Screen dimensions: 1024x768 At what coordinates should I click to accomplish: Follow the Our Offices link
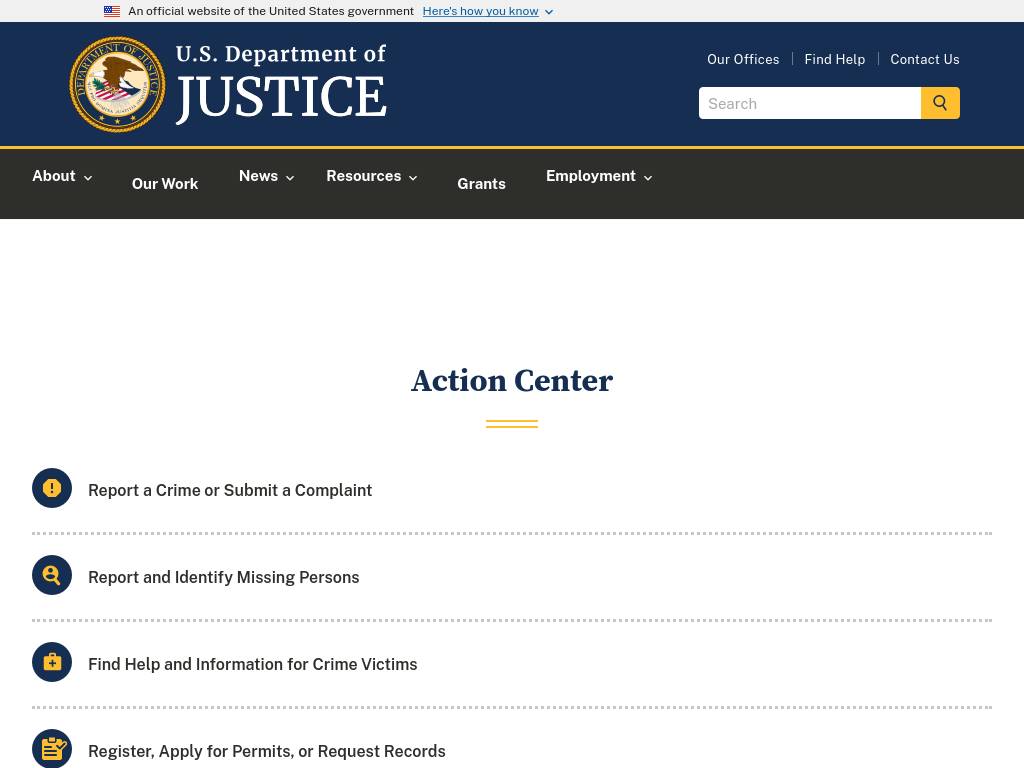click(743, 59)
